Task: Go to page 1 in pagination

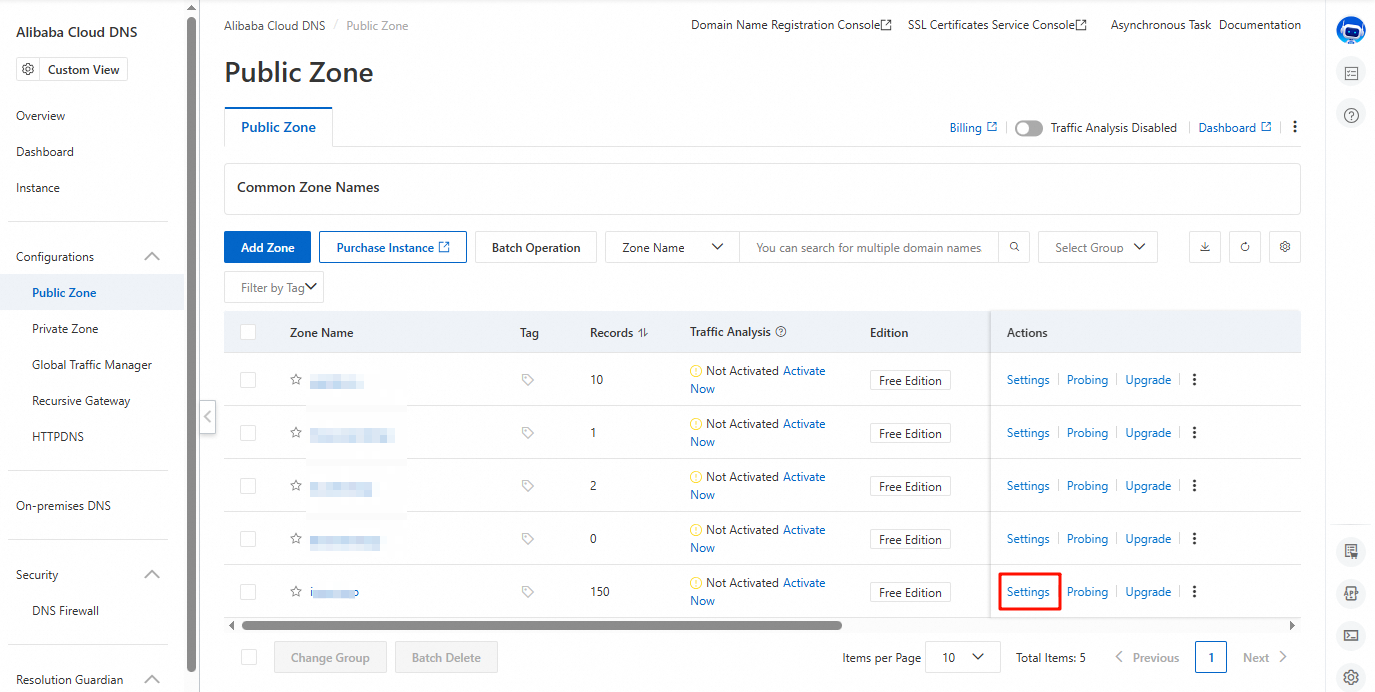Action: coord(1211,657)
